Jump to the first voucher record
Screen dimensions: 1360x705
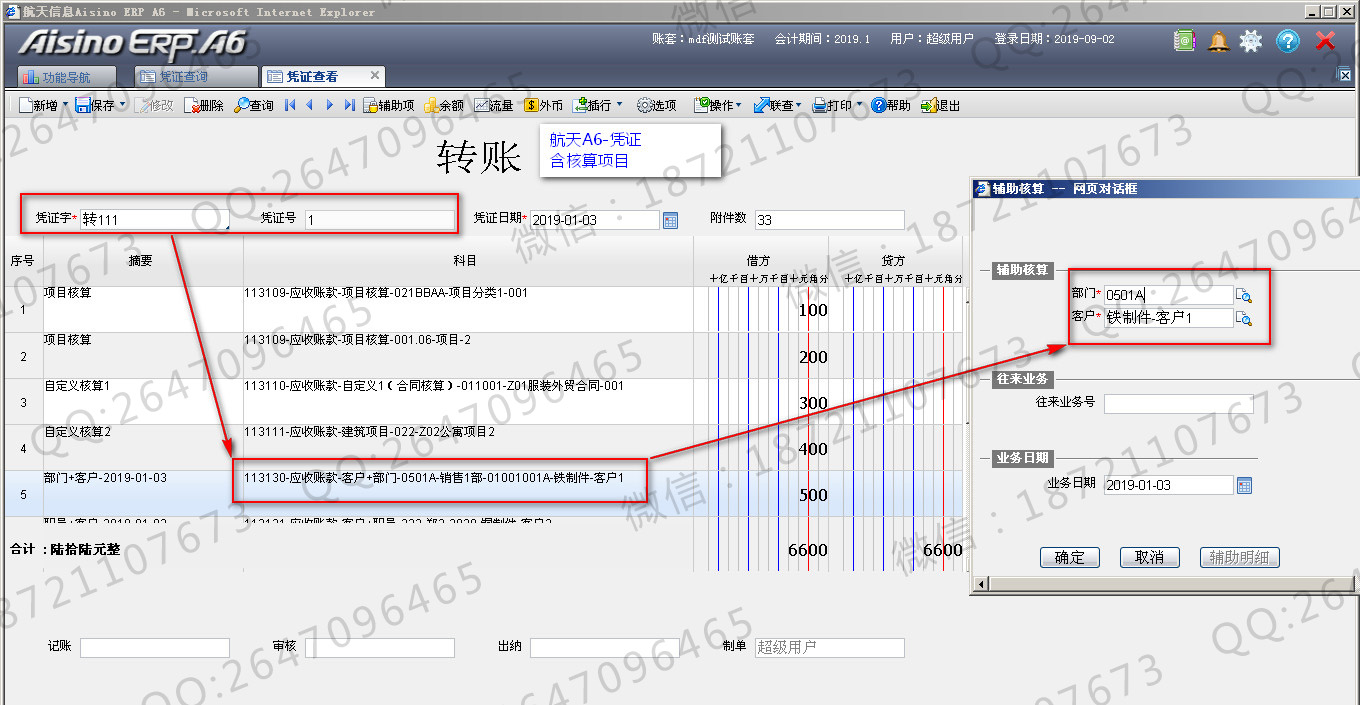[290, 105]
